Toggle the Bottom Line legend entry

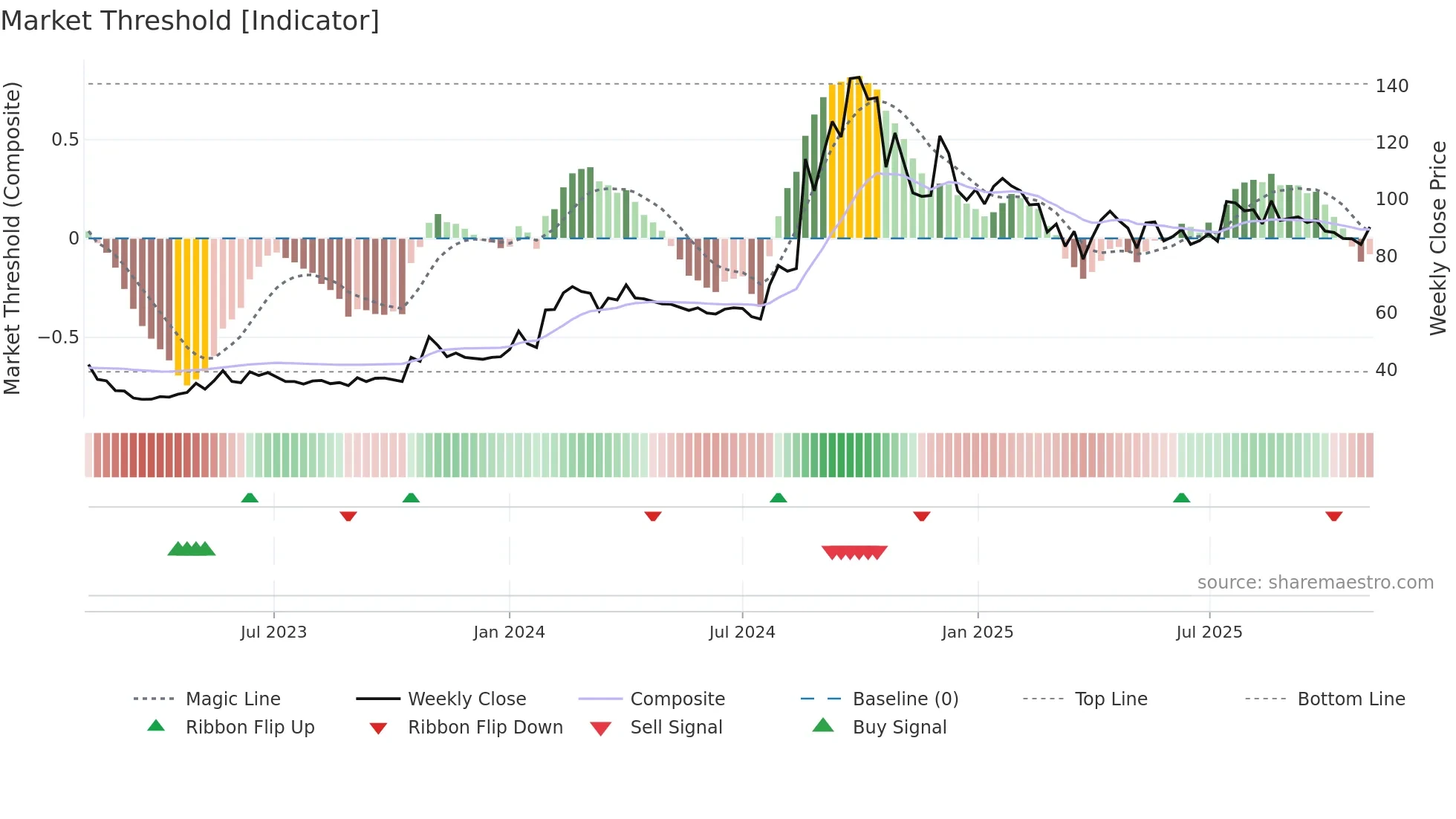(1351, 699)
